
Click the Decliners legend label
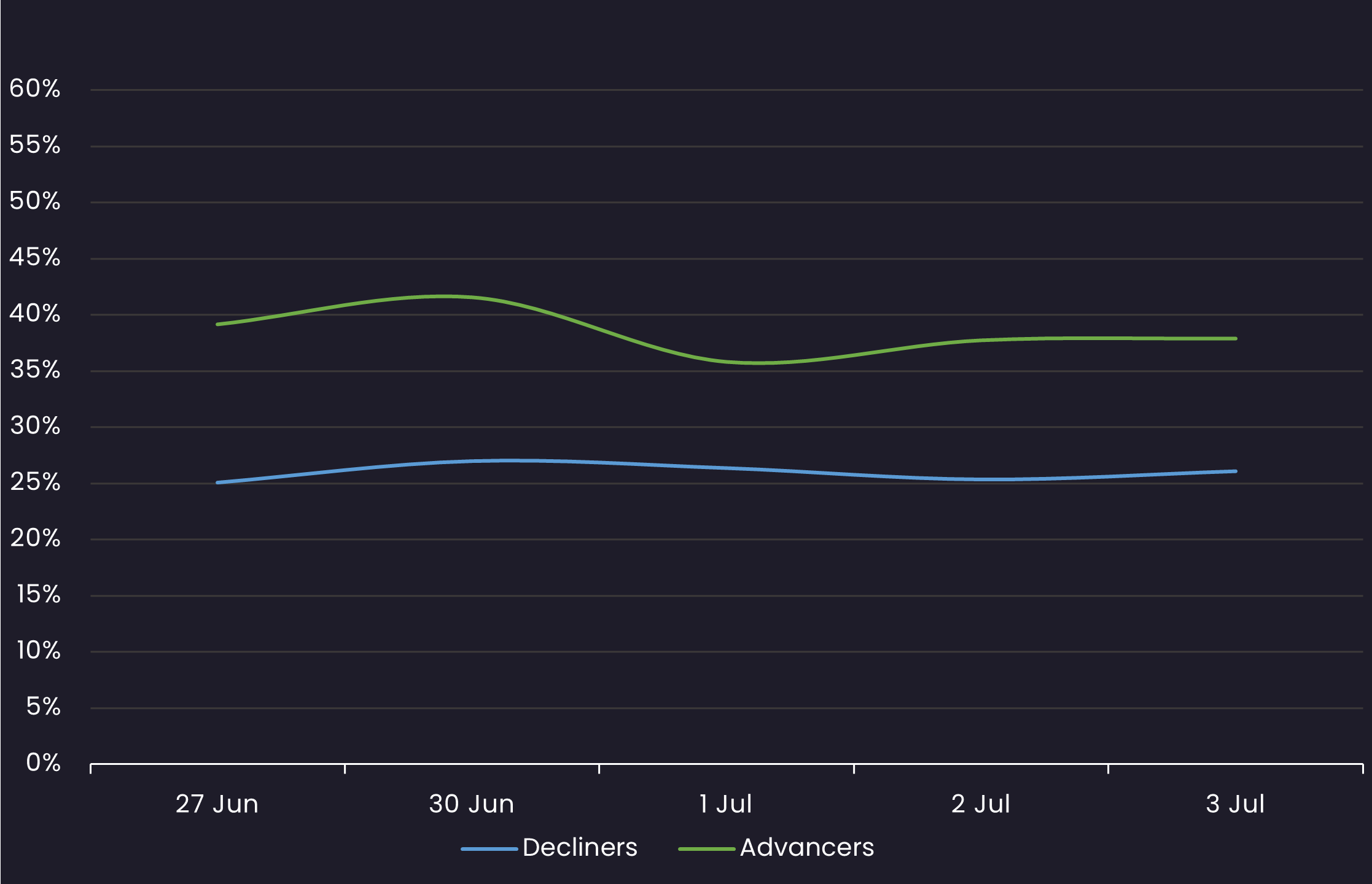[580, 848]
